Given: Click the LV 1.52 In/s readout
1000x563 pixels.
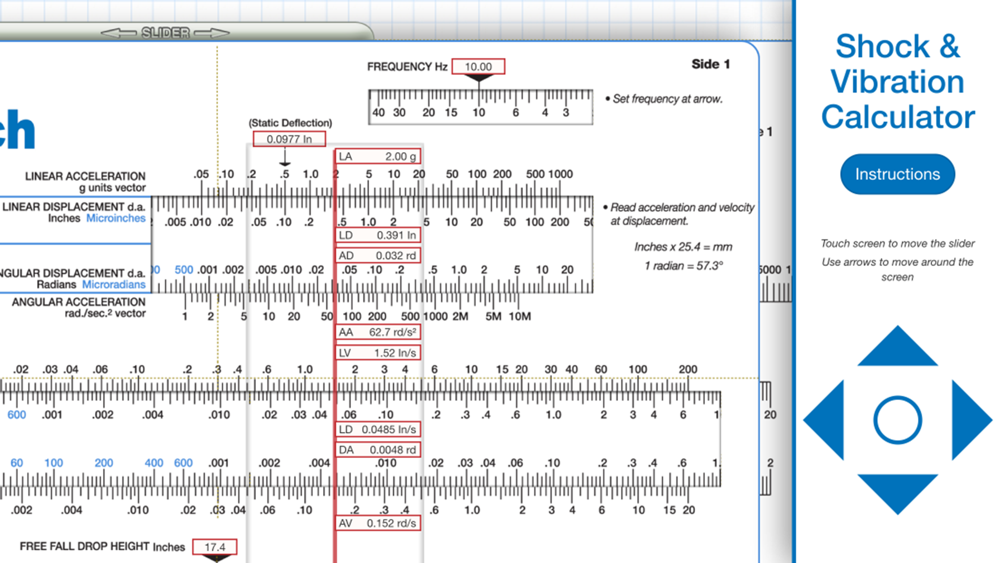Looking at the screenshot, I should 378,353.
